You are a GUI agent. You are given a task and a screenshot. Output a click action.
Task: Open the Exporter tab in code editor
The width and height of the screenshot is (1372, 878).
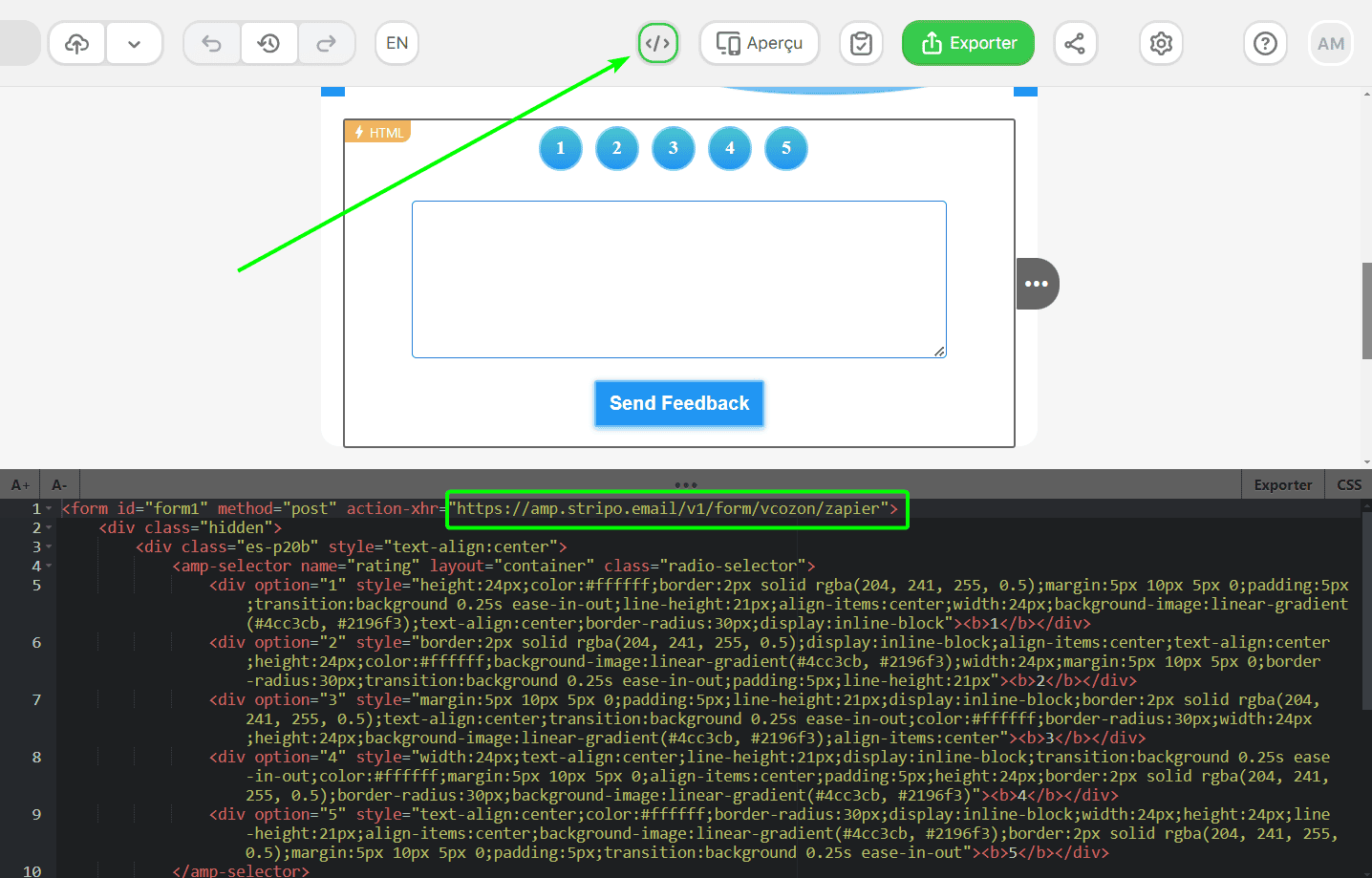[x=1282, y=484]
